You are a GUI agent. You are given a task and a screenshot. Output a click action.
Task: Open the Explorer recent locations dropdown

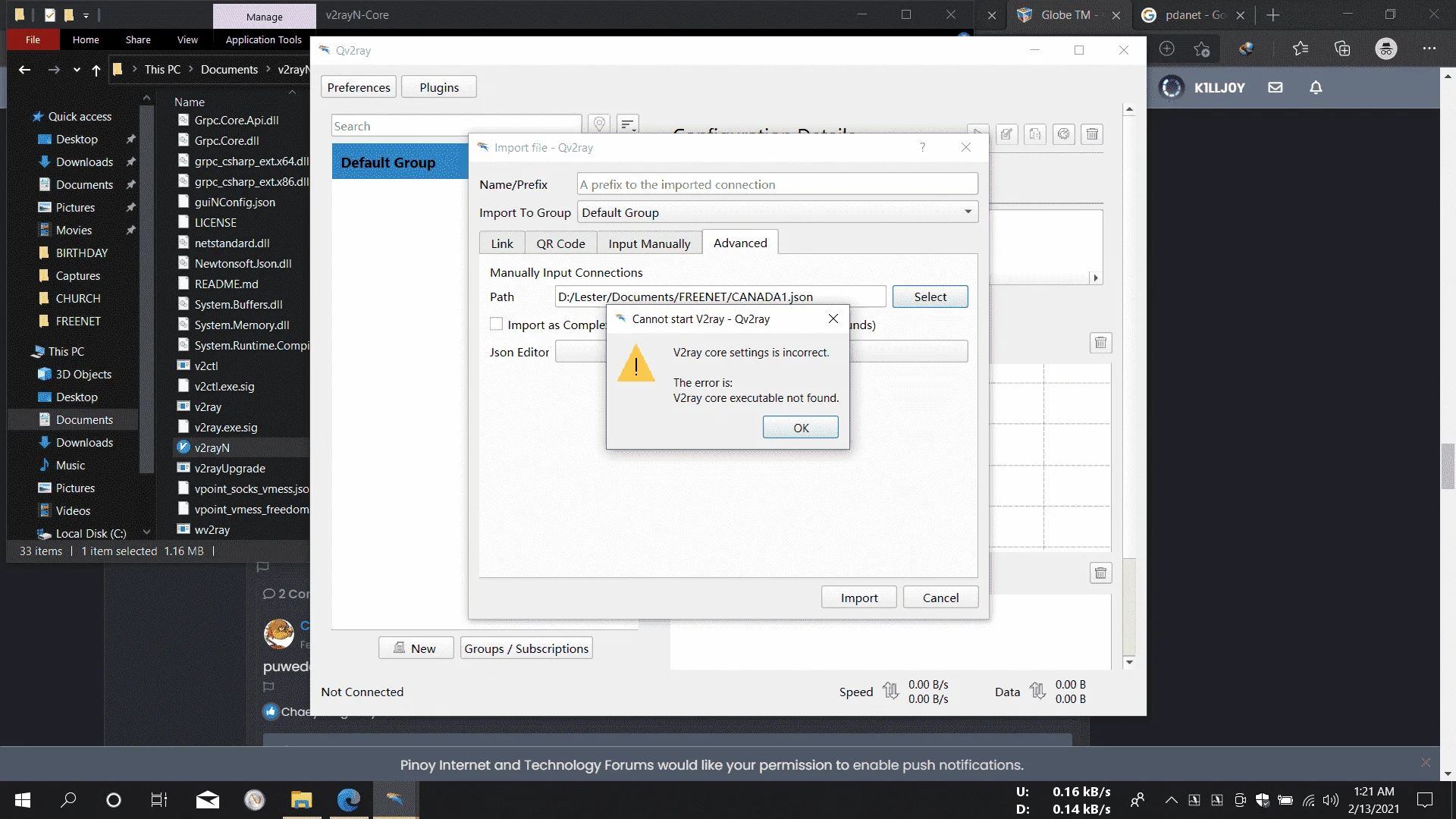click(x=77, y=70)
